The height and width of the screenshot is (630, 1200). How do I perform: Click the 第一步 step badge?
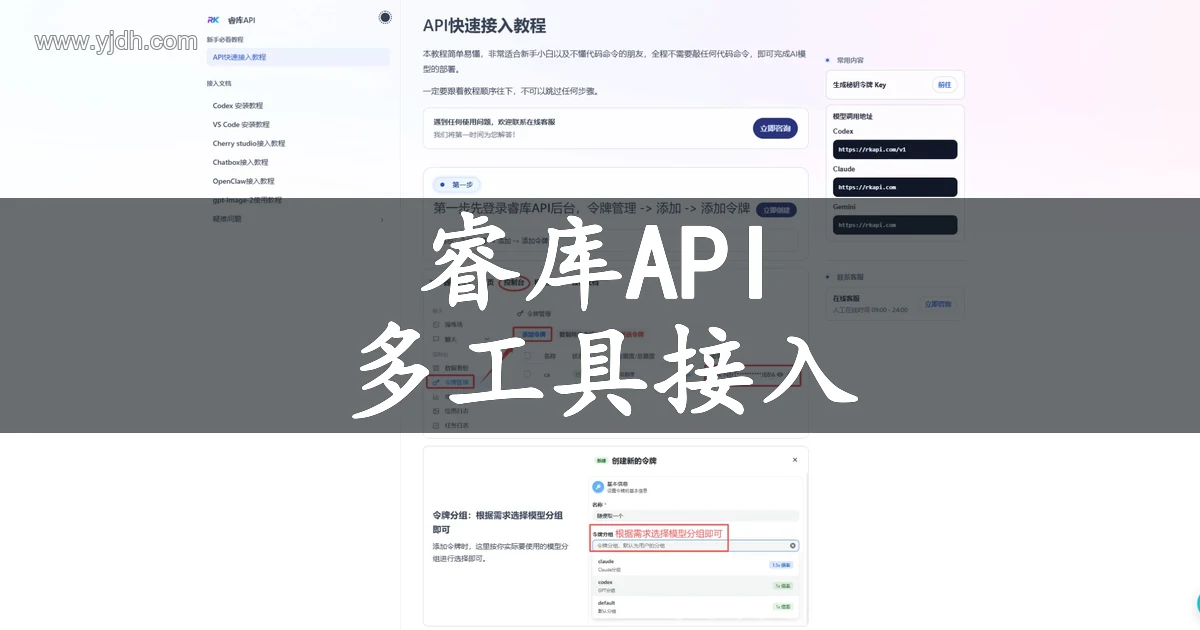457,184
